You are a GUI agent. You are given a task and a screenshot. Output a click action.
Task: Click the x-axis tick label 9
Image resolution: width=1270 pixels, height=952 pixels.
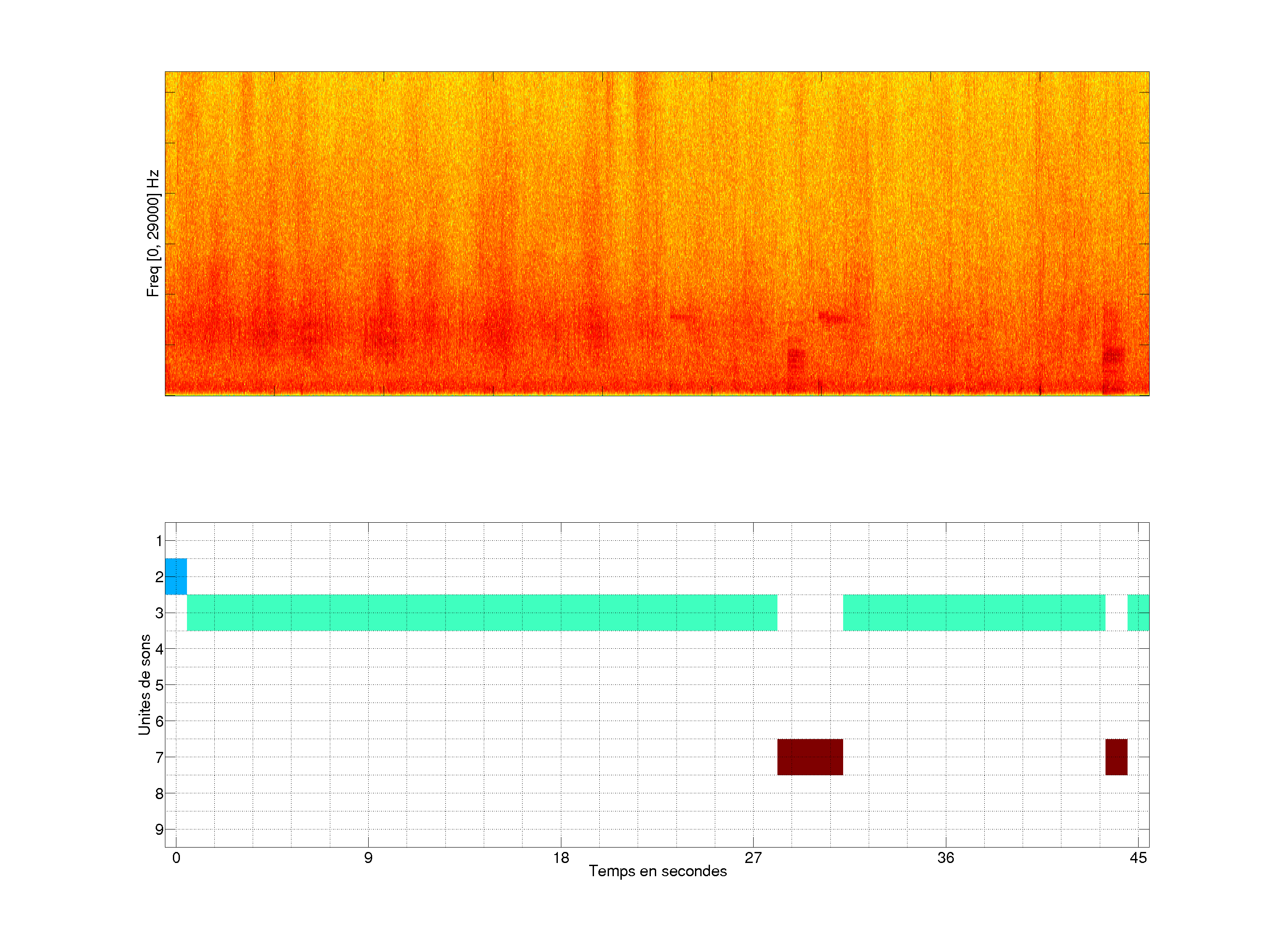pos(368,858)
